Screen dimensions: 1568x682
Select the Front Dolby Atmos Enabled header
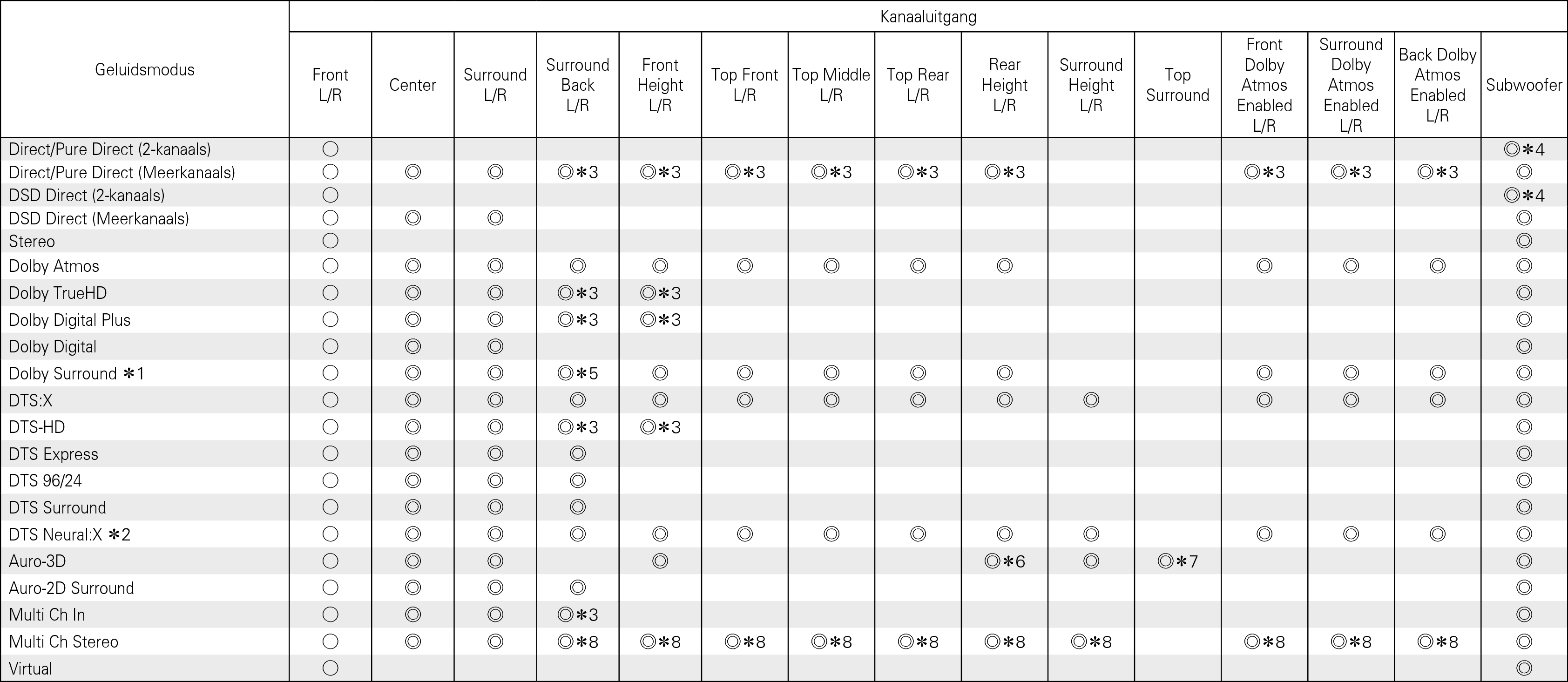point(1264,85)
